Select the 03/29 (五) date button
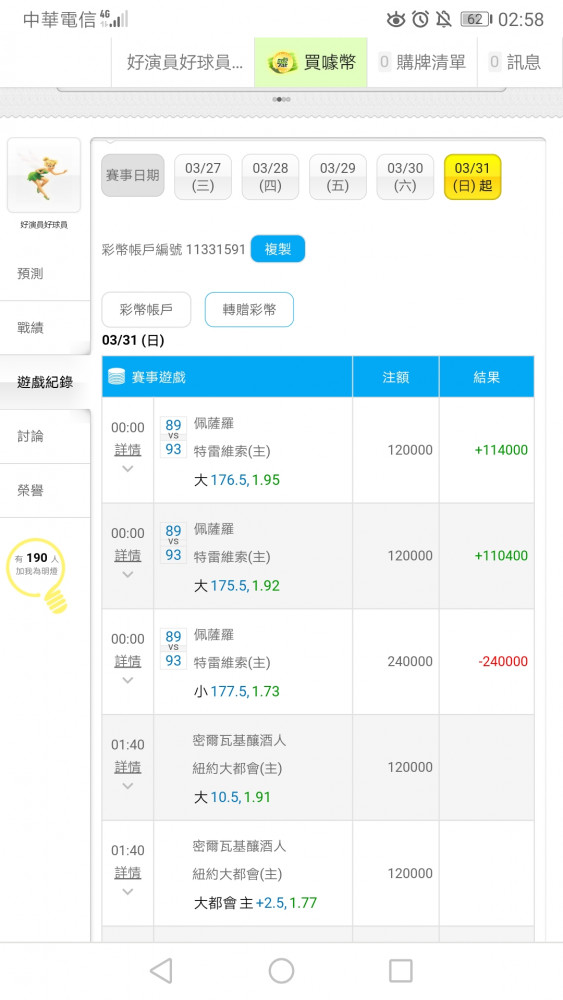The width and height of the screenshot is (563, 1000). tap(337, 177)
